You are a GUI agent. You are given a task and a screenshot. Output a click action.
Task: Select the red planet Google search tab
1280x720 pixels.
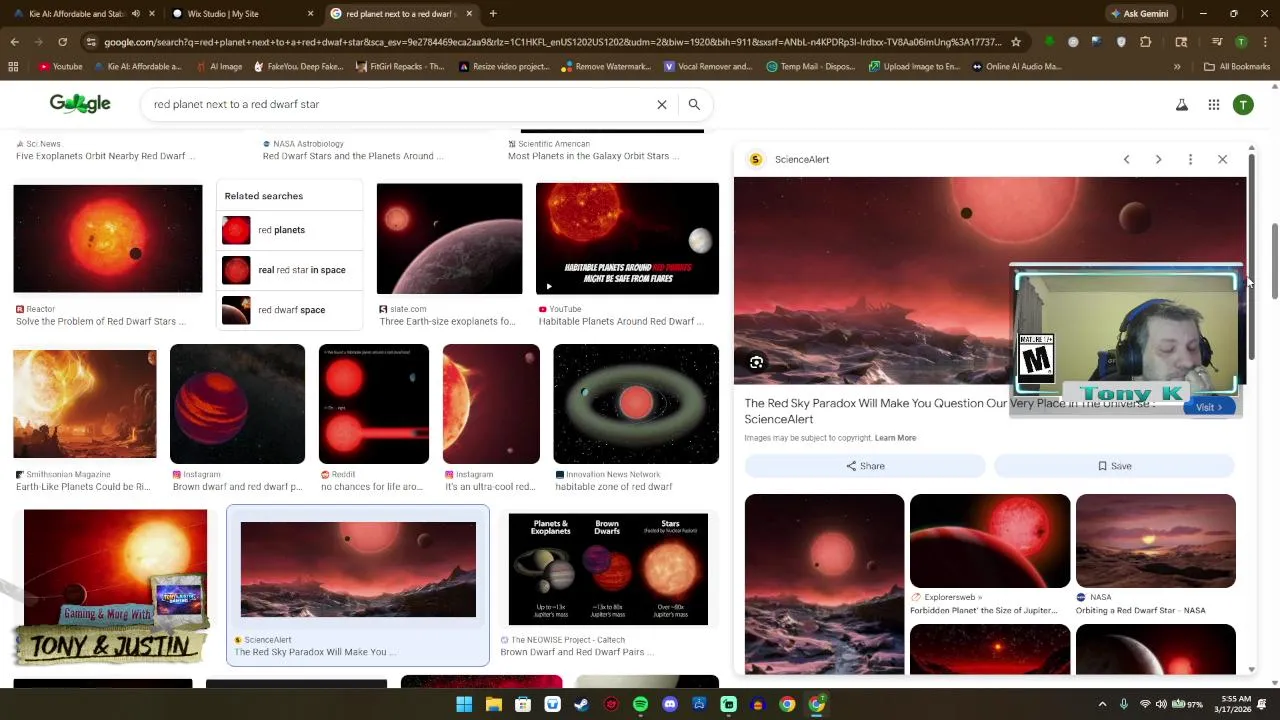[x=400, y=14]
